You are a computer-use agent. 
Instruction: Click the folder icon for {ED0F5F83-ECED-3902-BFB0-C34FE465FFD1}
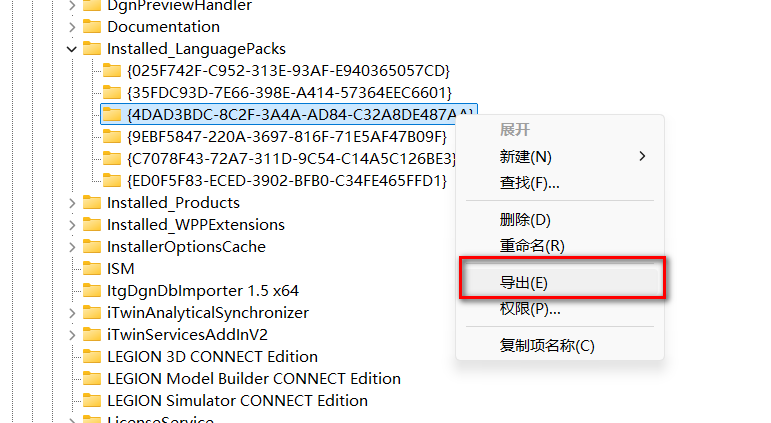pos(112,181)
